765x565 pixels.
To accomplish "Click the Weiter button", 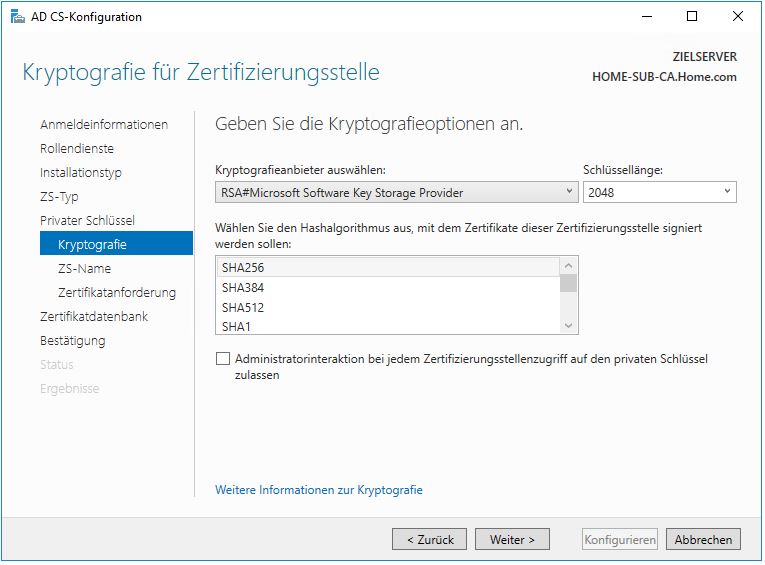I will pos(512,540).
